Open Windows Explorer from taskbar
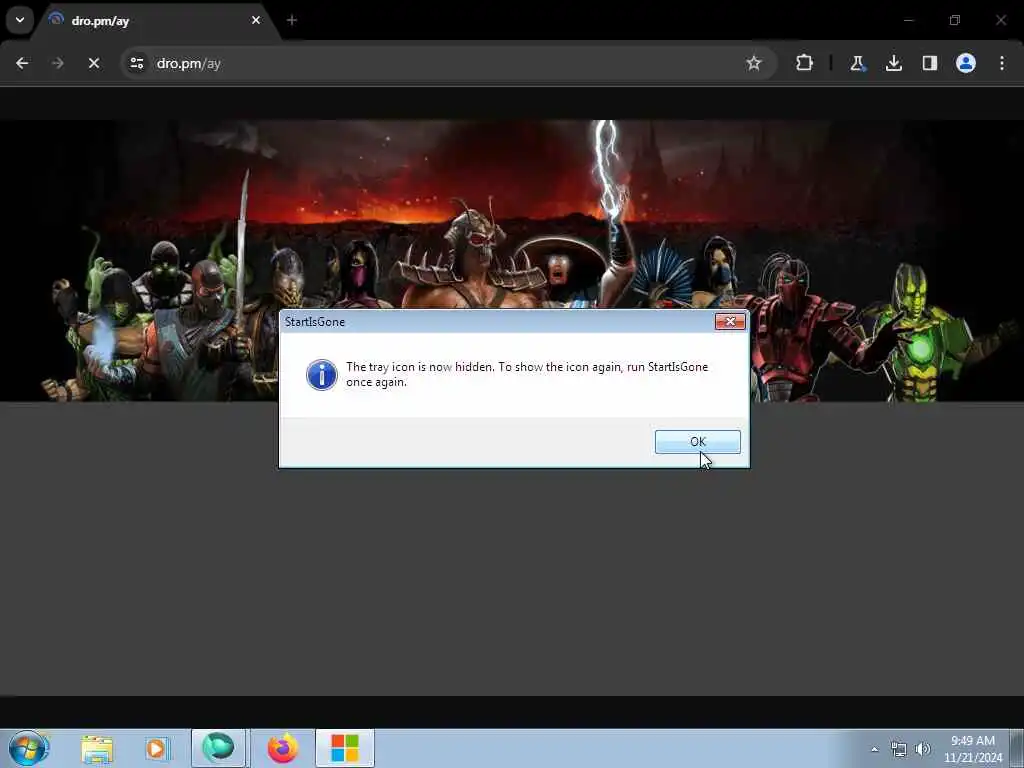This screenshot has width=1024, height=768. tap(97, 748)
